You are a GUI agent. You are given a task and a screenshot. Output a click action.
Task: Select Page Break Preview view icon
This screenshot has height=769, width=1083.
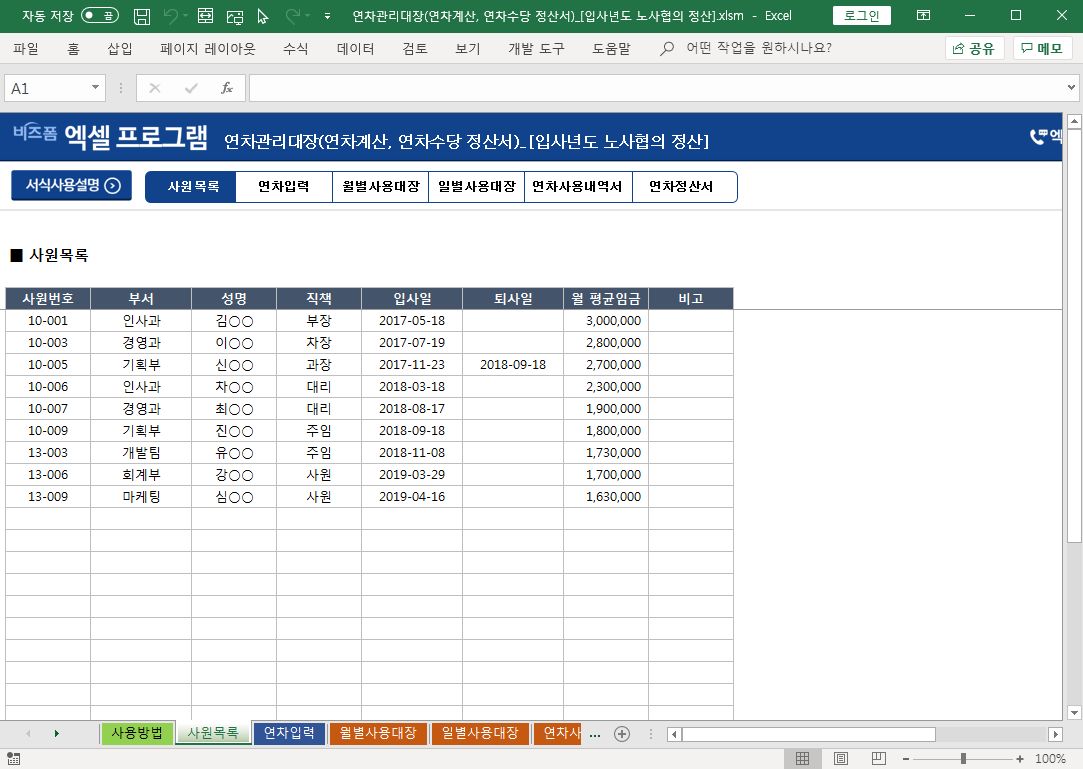878,759
